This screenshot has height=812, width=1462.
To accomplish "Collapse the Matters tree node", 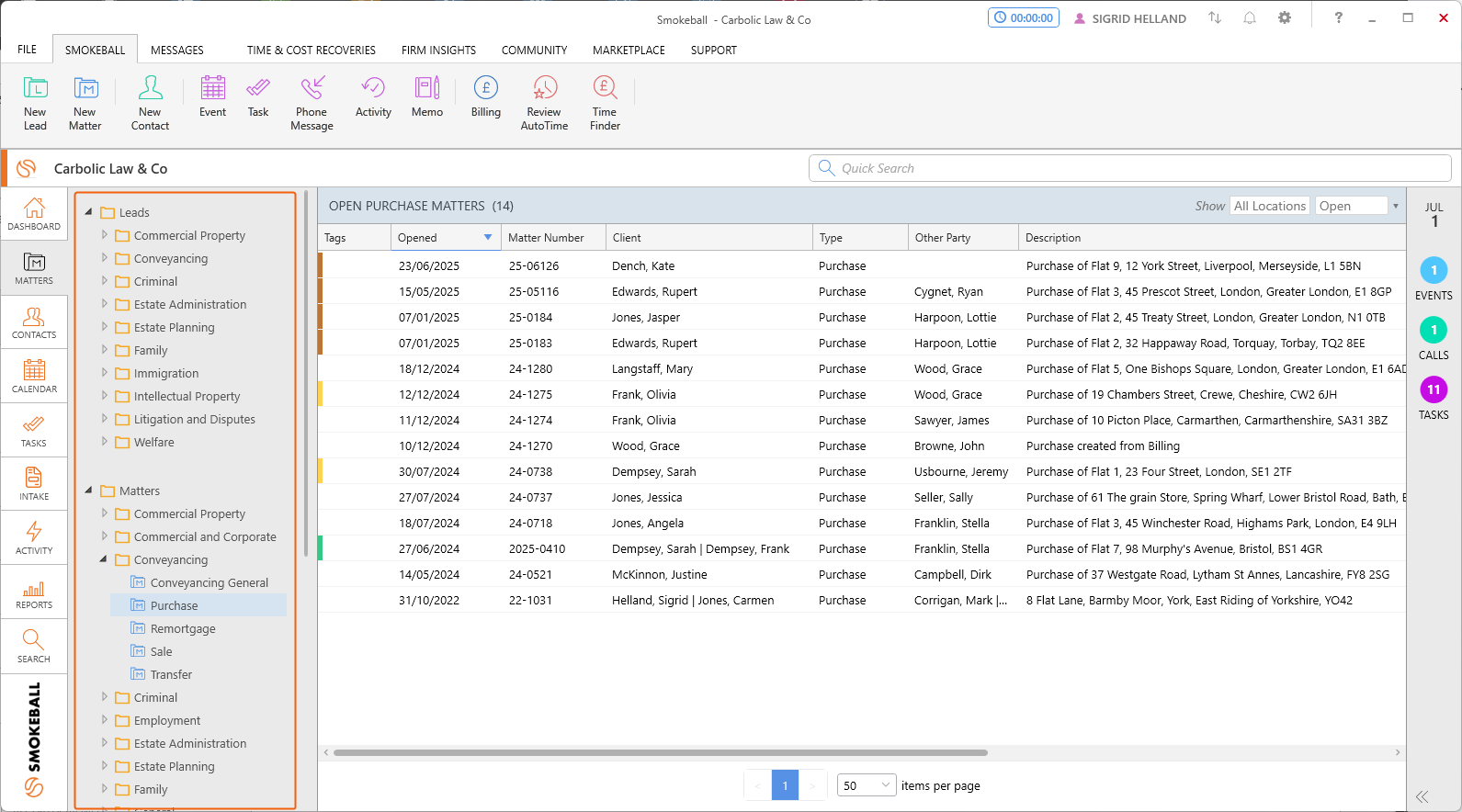I will [x=89, y=491].
